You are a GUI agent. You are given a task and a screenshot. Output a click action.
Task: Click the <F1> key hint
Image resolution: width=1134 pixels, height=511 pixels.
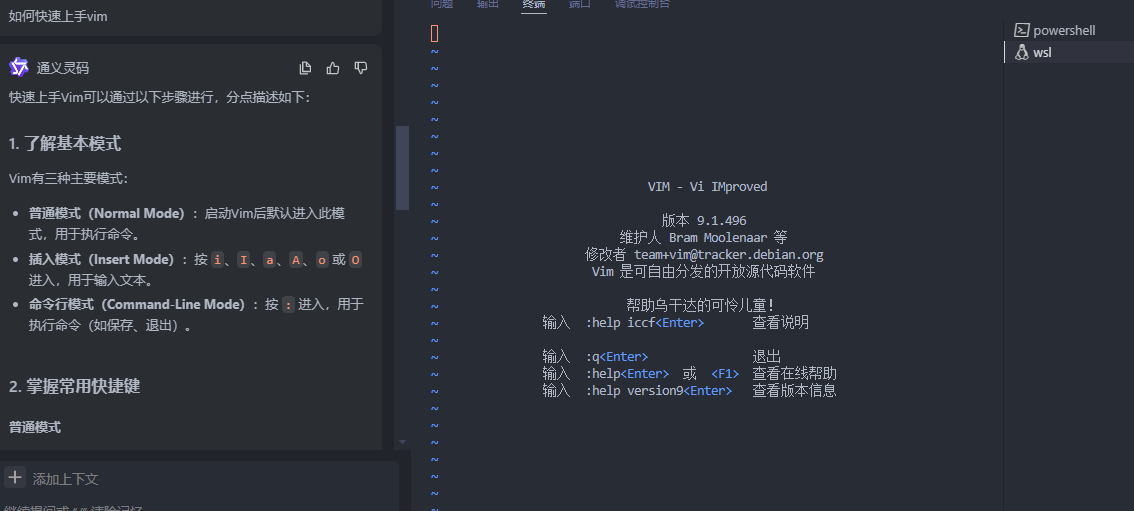coord(725,374)
